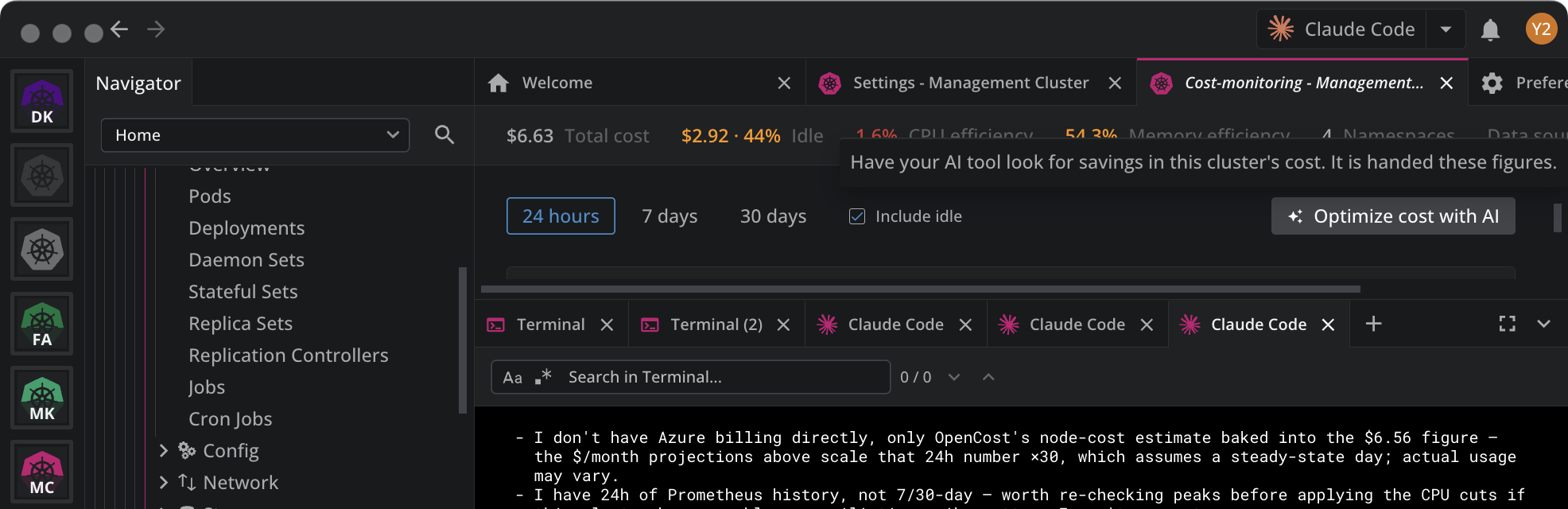Go to previous search match arrow
The width and height of the screenshot is (1568, 509).
(x=988, y=377)
